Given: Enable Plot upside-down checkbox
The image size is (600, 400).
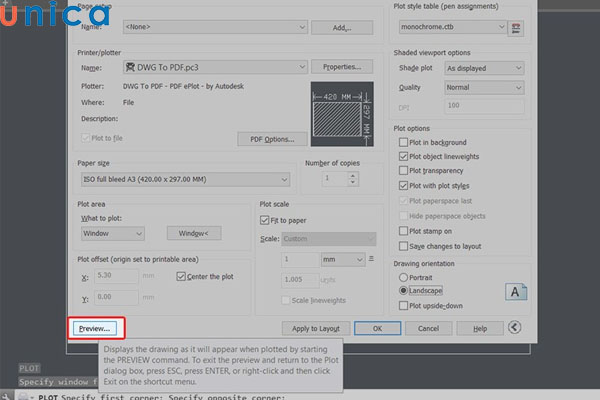Looking at the screenshot, I should tap(403, 305).
